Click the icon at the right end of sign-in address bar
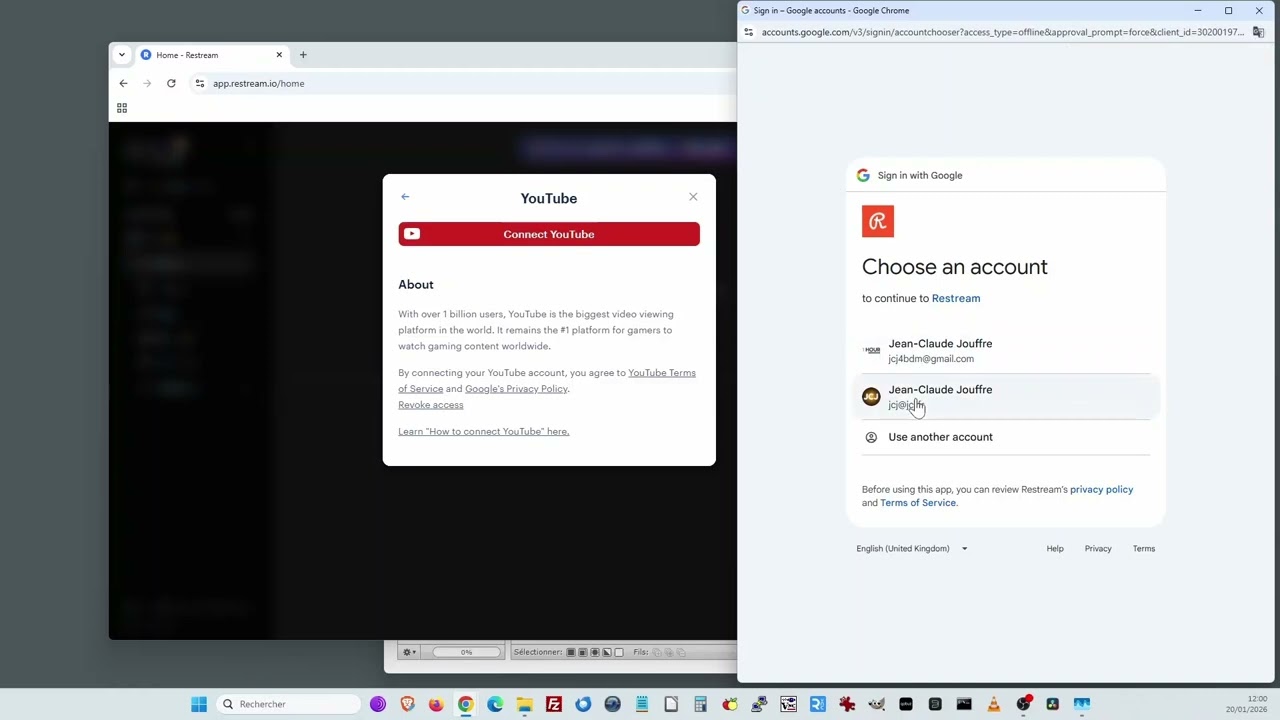The width and height of the screenshot is (1280, 720). coord(1259,32)
